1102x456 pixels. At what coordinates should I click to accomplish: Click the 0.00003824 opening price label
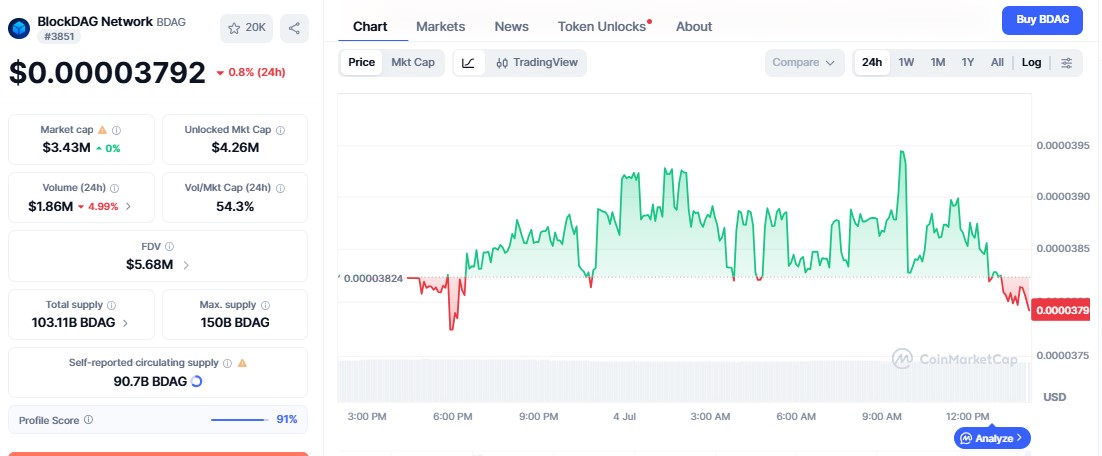click(371, 278)
